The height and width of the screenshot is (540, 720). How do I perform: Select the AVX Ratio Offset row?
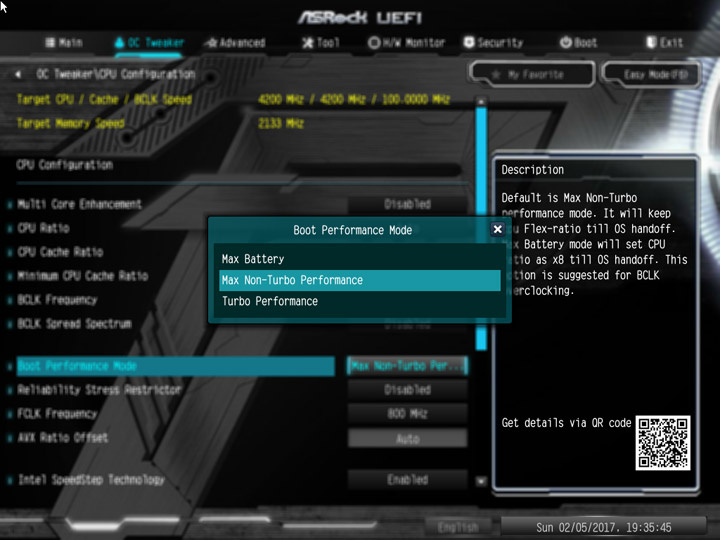(62, 438)
